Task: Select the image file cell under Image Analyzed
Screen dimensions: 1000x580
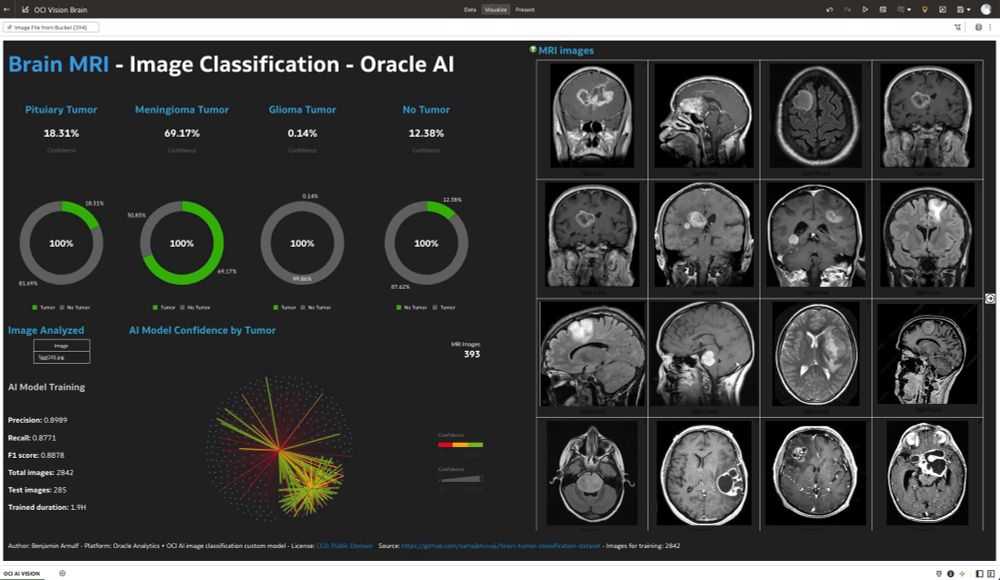Action: pos(61,357)
